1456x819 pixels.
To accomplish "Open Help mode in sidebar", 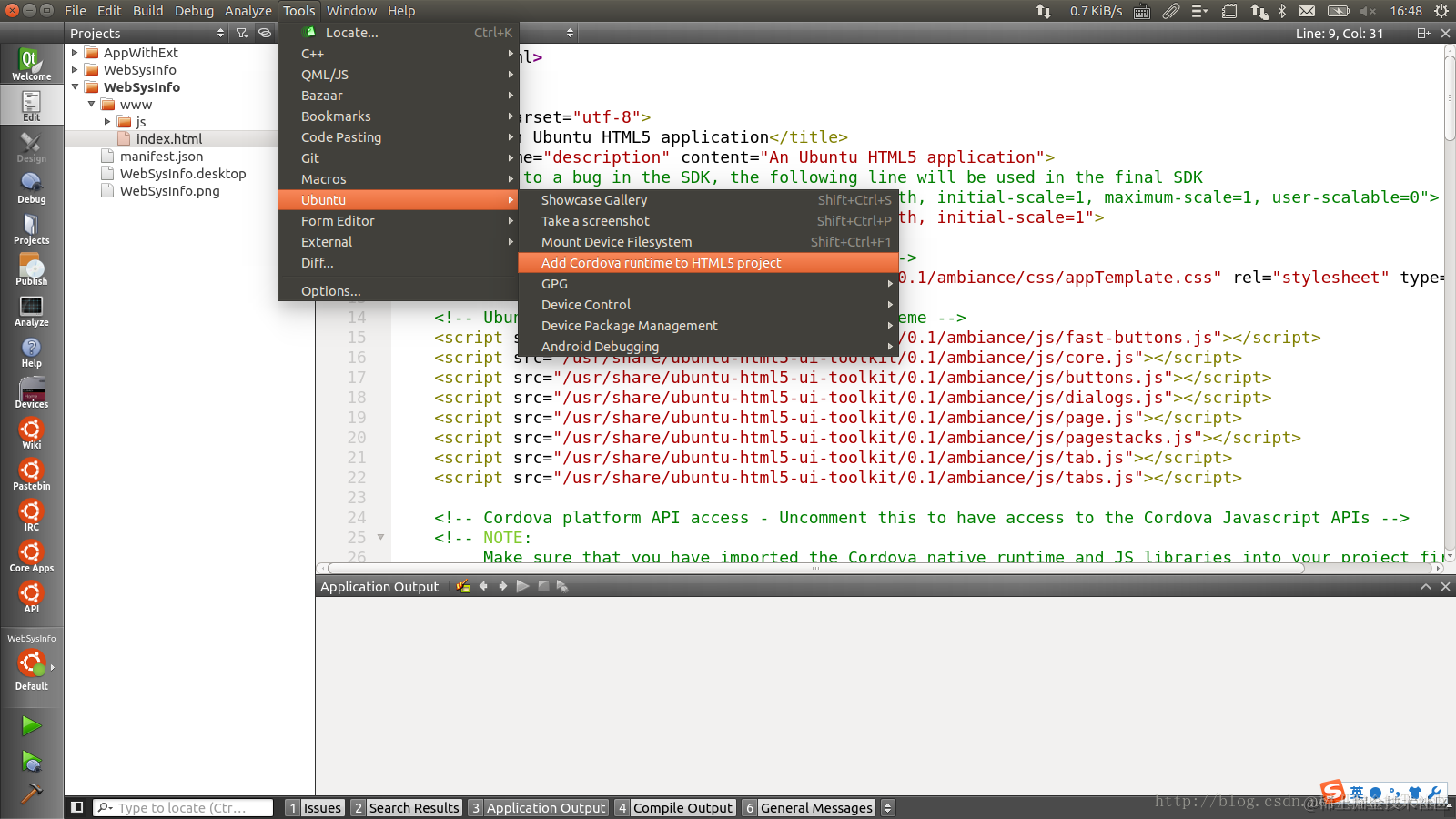I will tap(32, 351).
